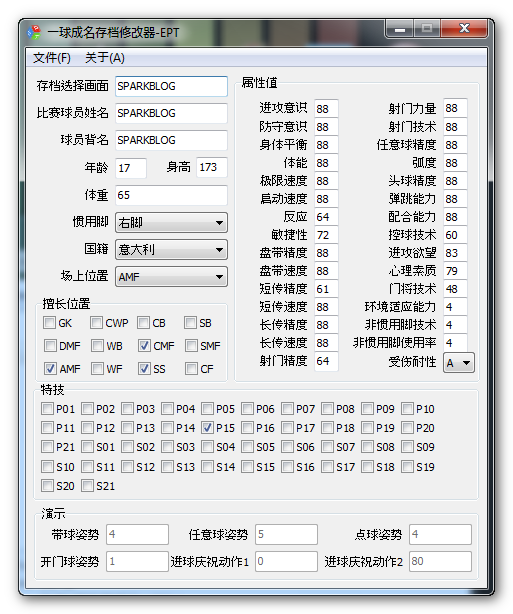Open the 受伤耐性 dropdown showing A
This screenshot has height=614, width=513.
pos(459,363)
